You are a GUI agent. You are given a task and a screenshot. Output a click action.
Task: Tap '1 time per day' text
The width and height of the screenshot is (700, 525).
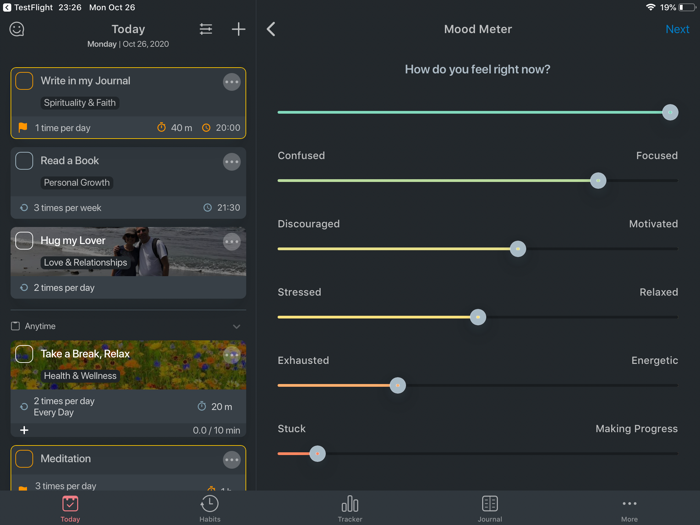[x=62, y=128]
